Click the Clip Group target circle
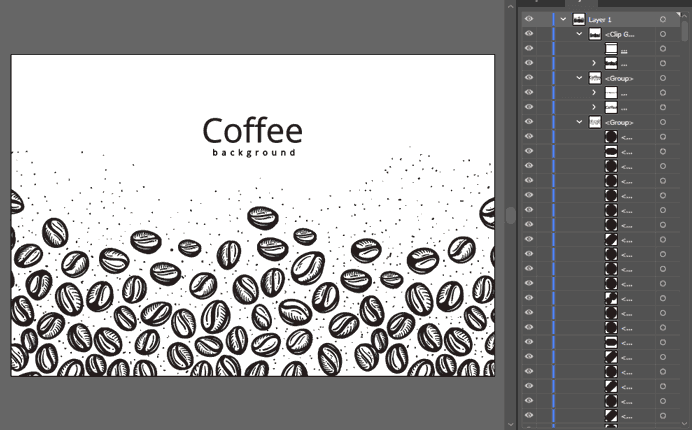The height and width of the screenshot is (430, 692). (x=663, y=34)
